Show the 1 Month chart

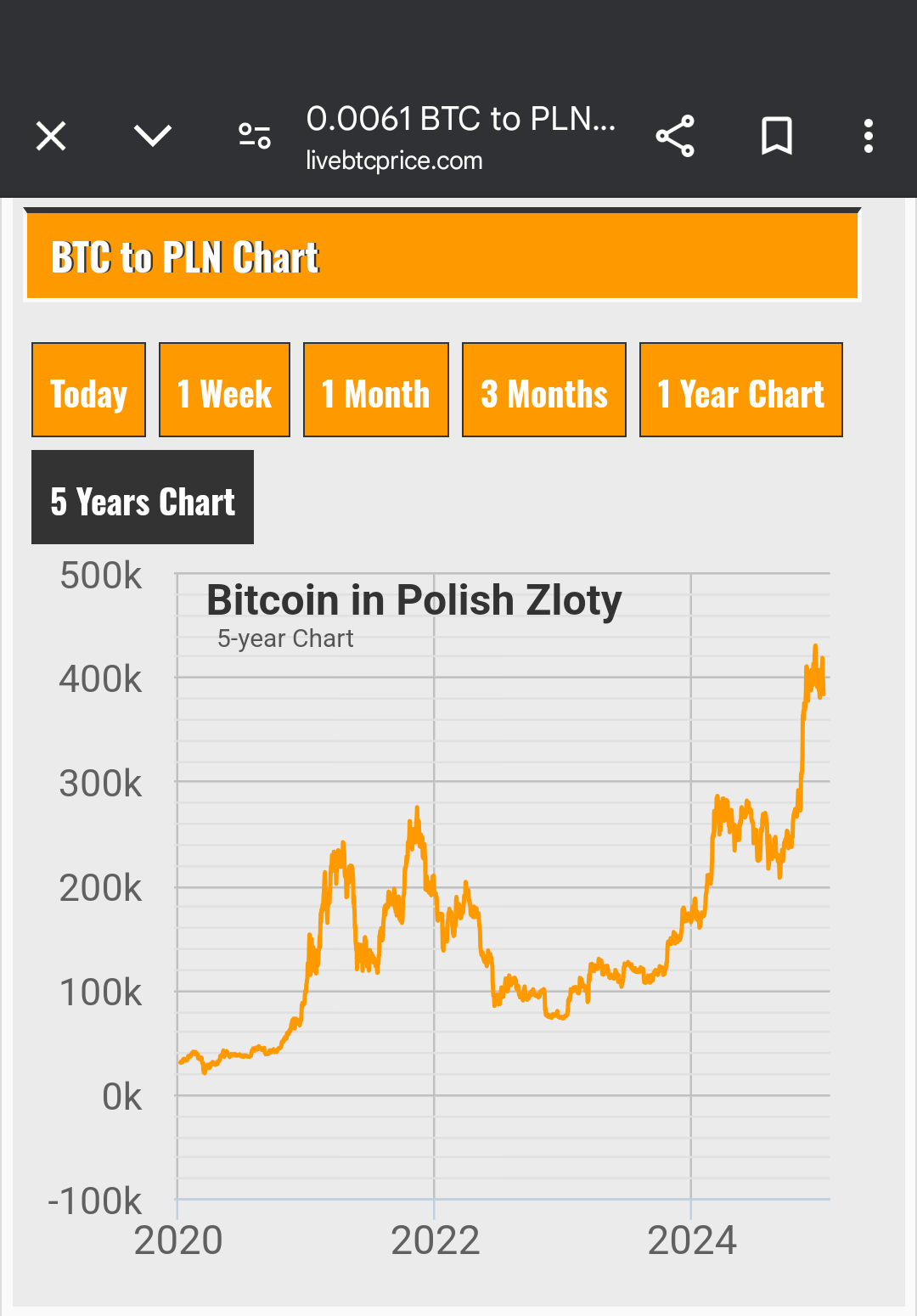tap(375, 391)
